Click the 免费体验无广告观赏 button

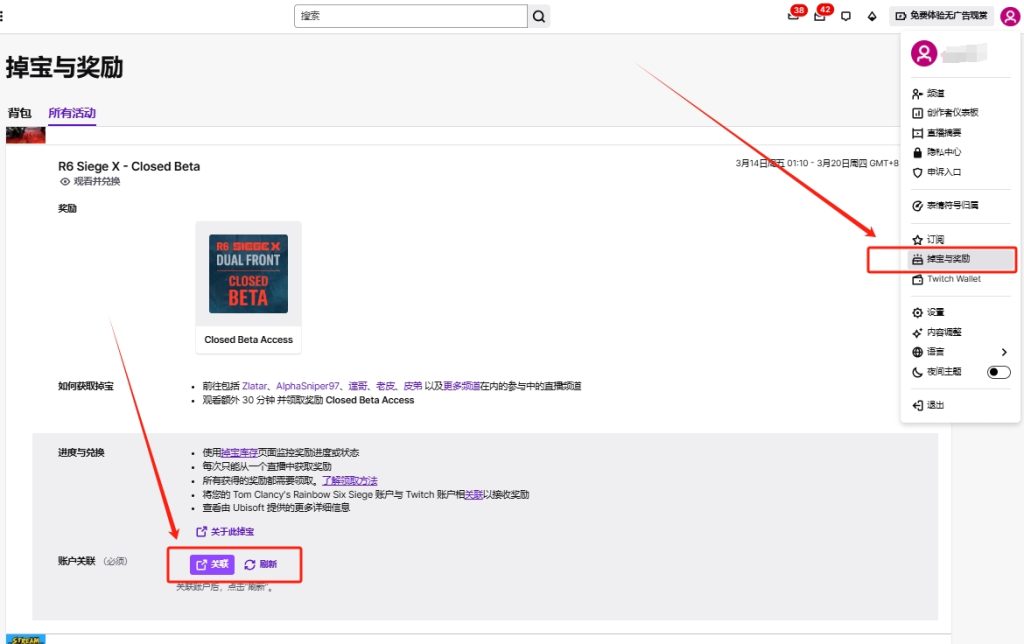941,16
